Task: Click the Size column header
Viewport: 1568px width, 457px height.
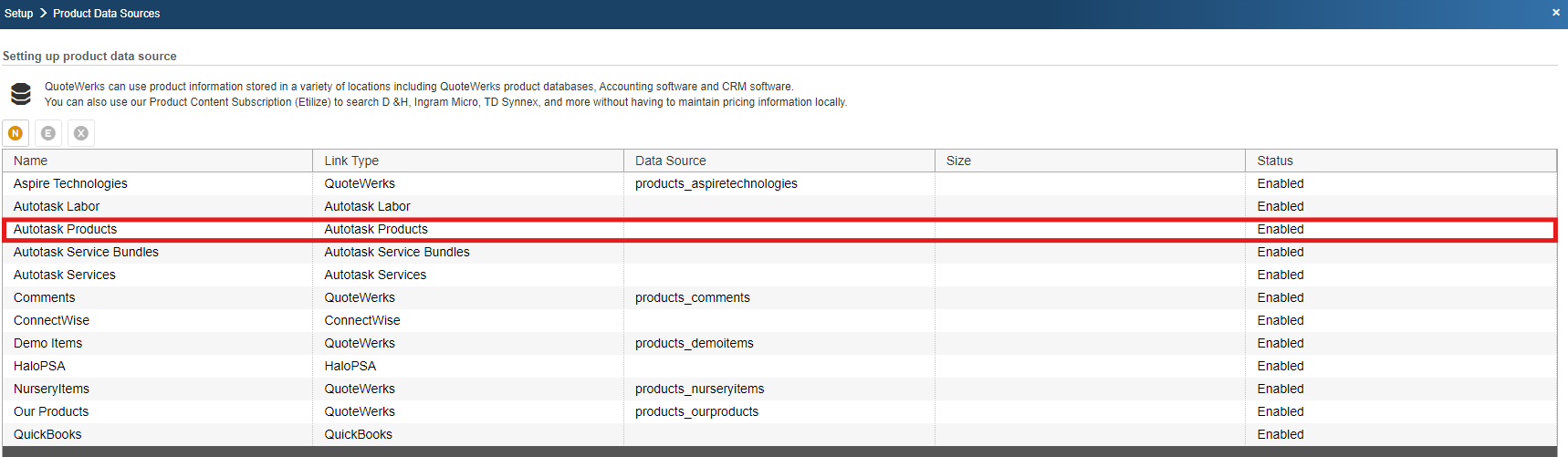Action: click(x=958, y=161)
